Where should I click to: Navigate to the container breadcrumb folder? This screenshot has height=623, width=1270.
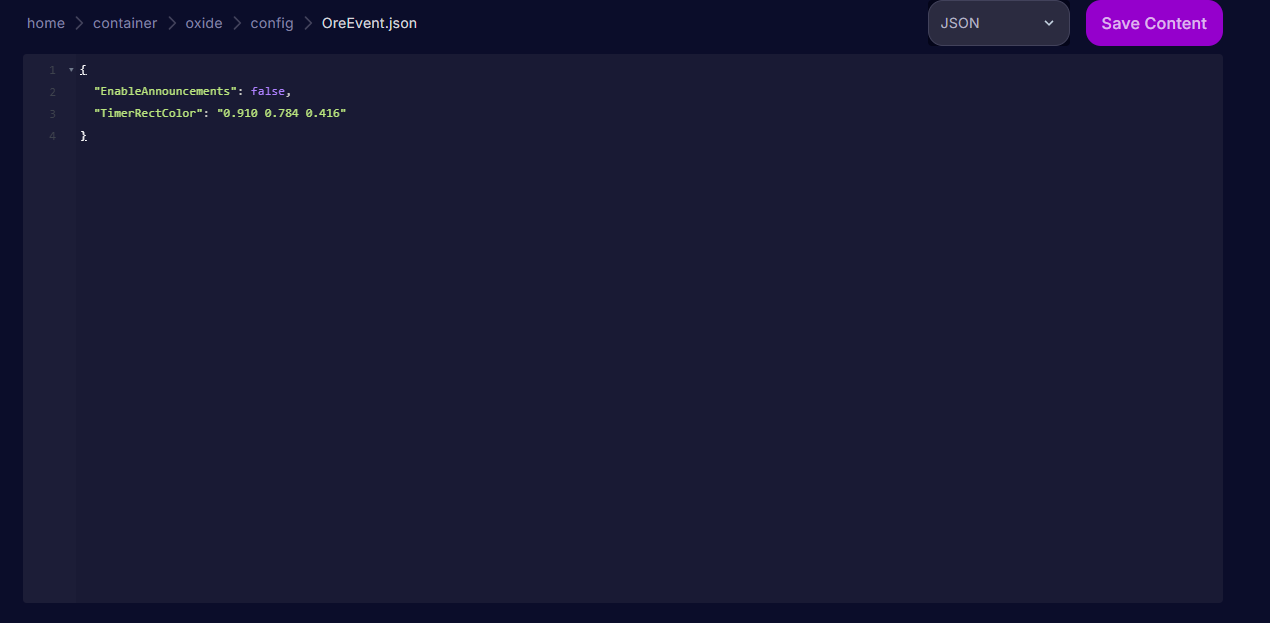125,23
